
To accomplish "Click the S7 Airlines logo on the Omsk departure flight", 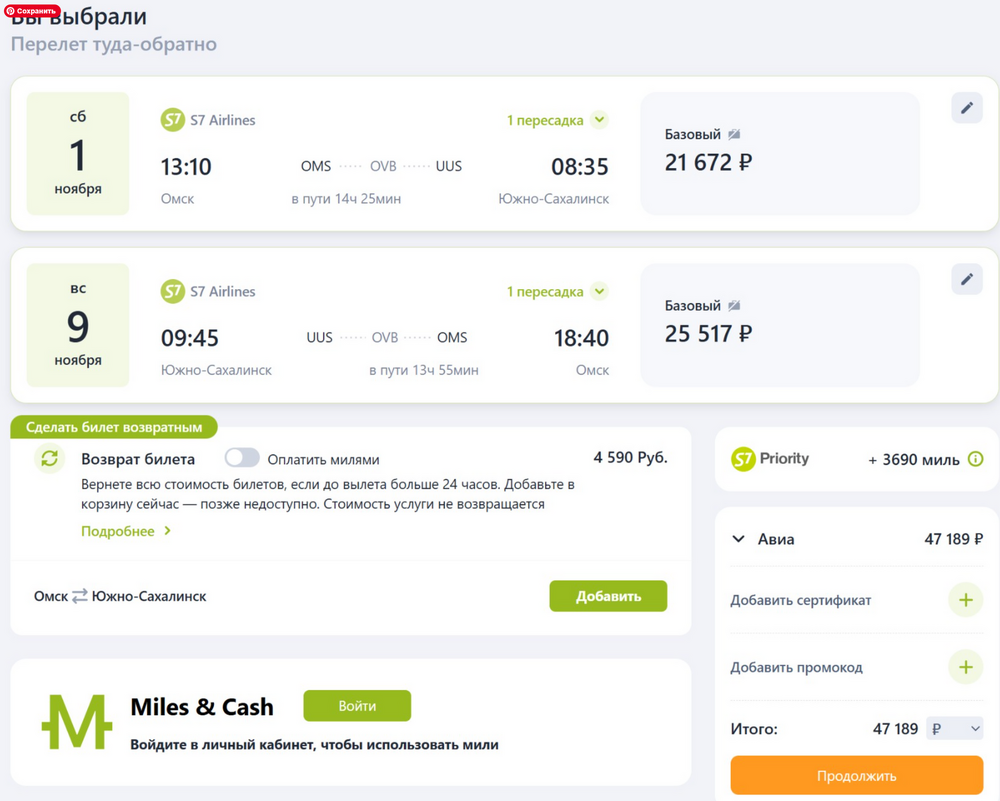I will [x=173, y=120].
